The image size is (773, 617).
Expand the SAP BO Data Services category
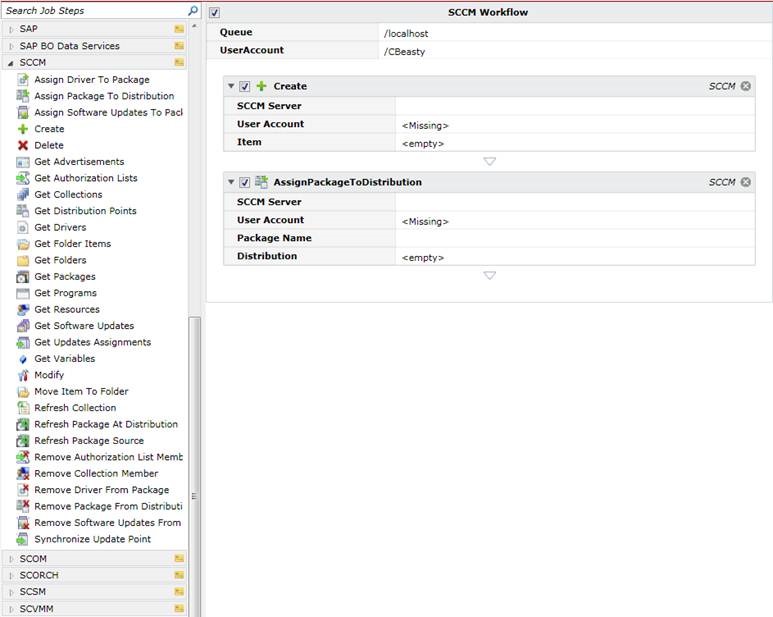(11, 46)
